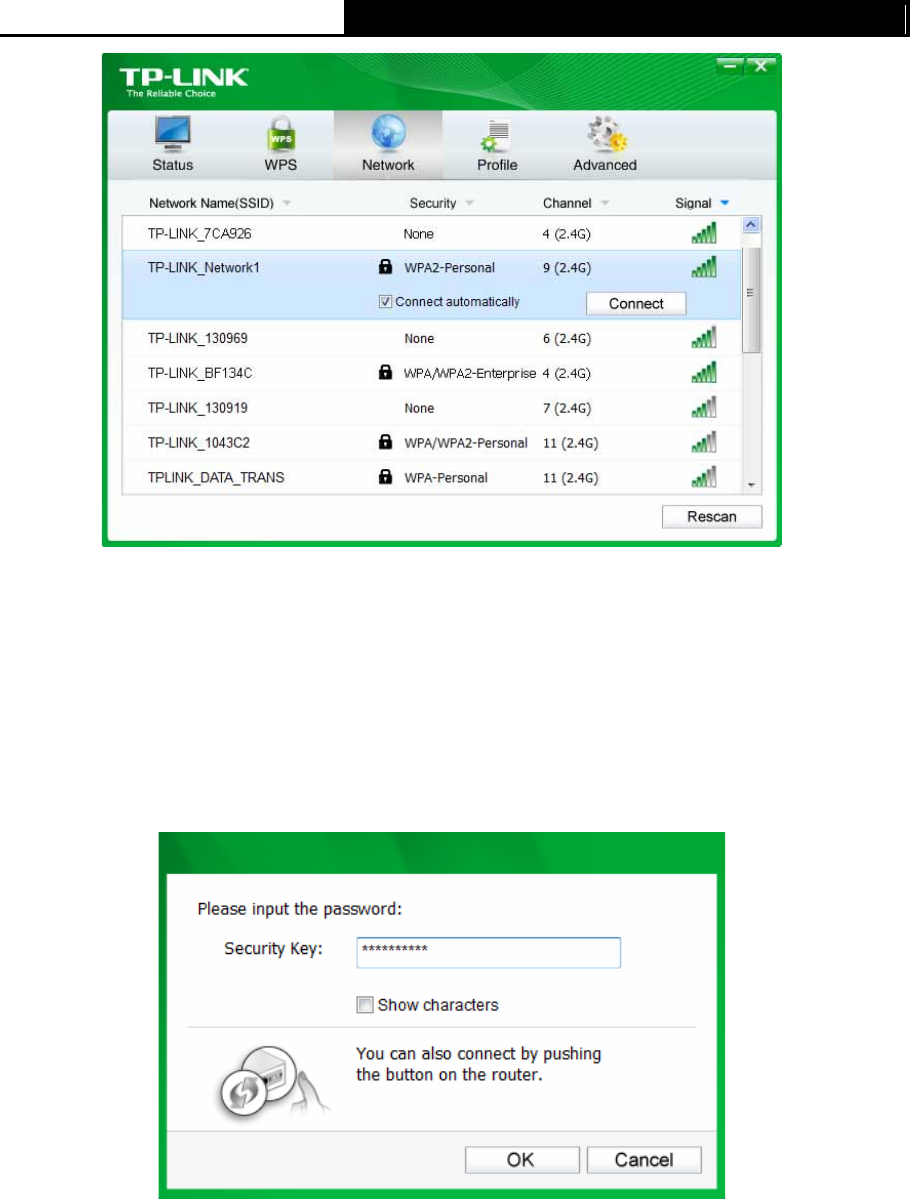910x1199 pixels.
Task: Cancel the password dialog
Action: click(644, 1160)
